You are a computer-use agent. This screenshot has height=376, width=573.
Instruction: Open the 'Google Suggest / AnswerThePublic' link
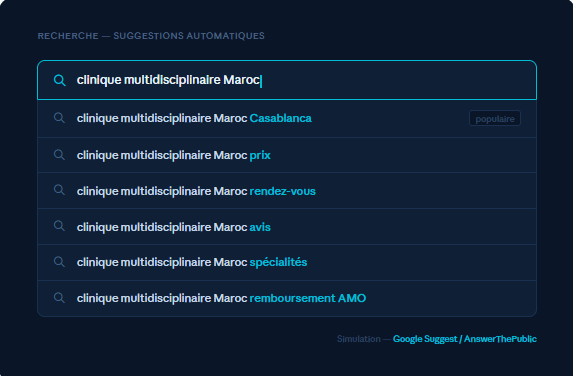(x=464, y=339)
